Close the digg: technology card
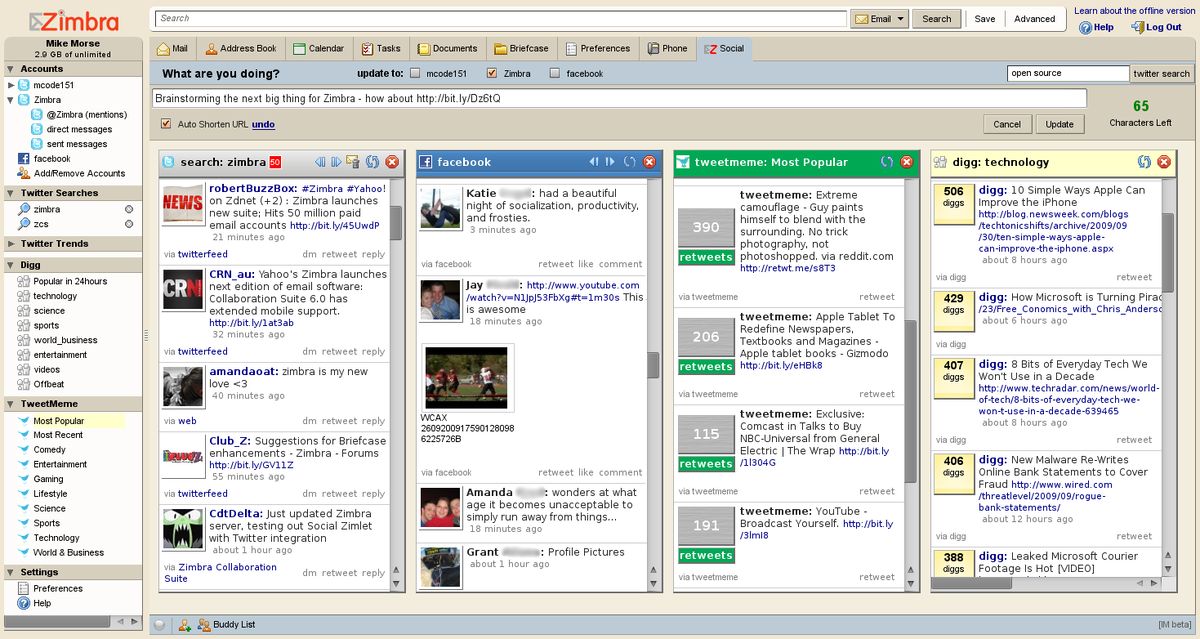The image size is (1200, 639). point(1164,162)
